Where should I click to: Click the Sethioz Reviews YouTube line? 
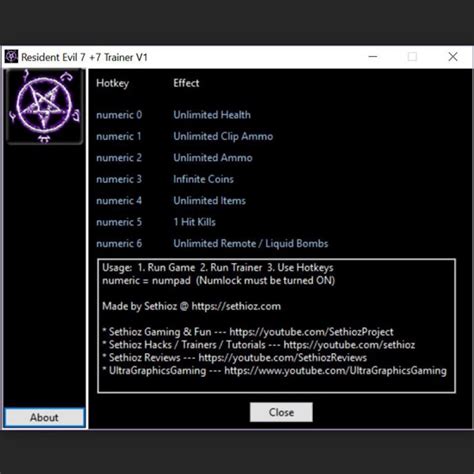point(235,358)
